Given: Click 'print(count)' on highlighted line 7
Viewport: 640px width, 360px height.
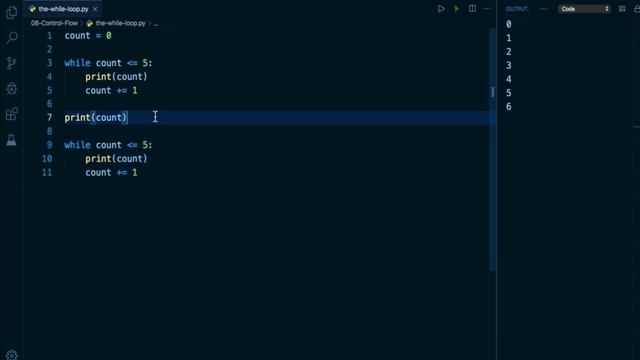Looking at the screenshot, I should coord(96,118).
